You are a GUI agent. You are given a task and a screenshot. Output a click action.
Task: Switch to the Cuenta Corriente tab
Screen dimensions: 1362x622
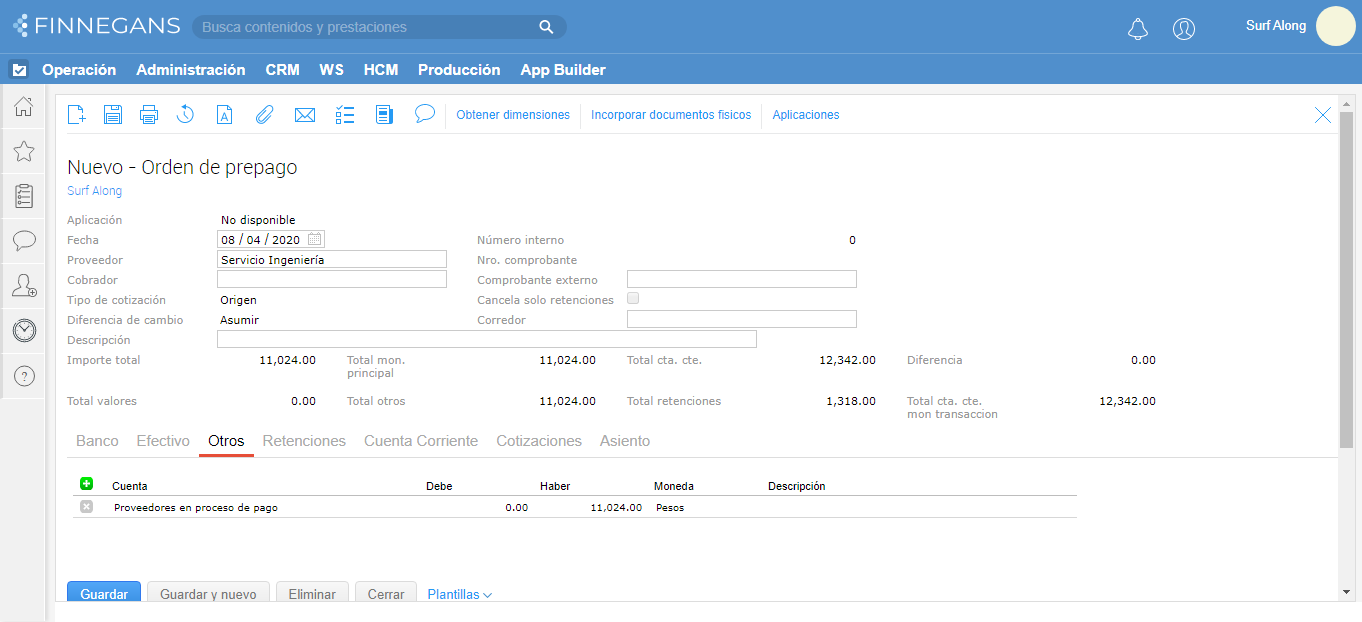point(421,441)
